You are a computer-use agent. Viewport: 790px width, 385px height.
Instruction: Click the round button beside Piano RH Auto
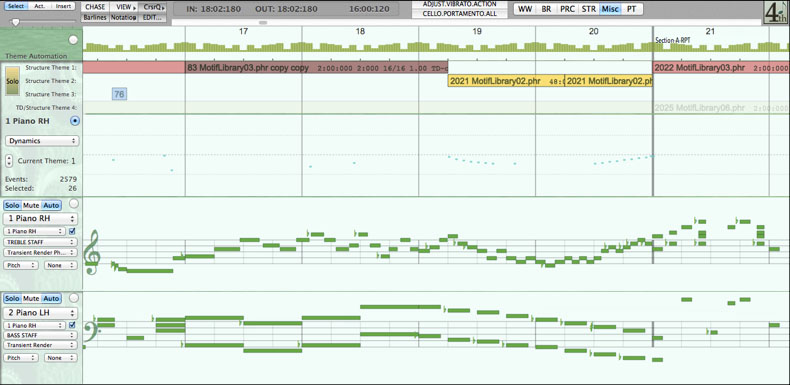pos(74,204)
